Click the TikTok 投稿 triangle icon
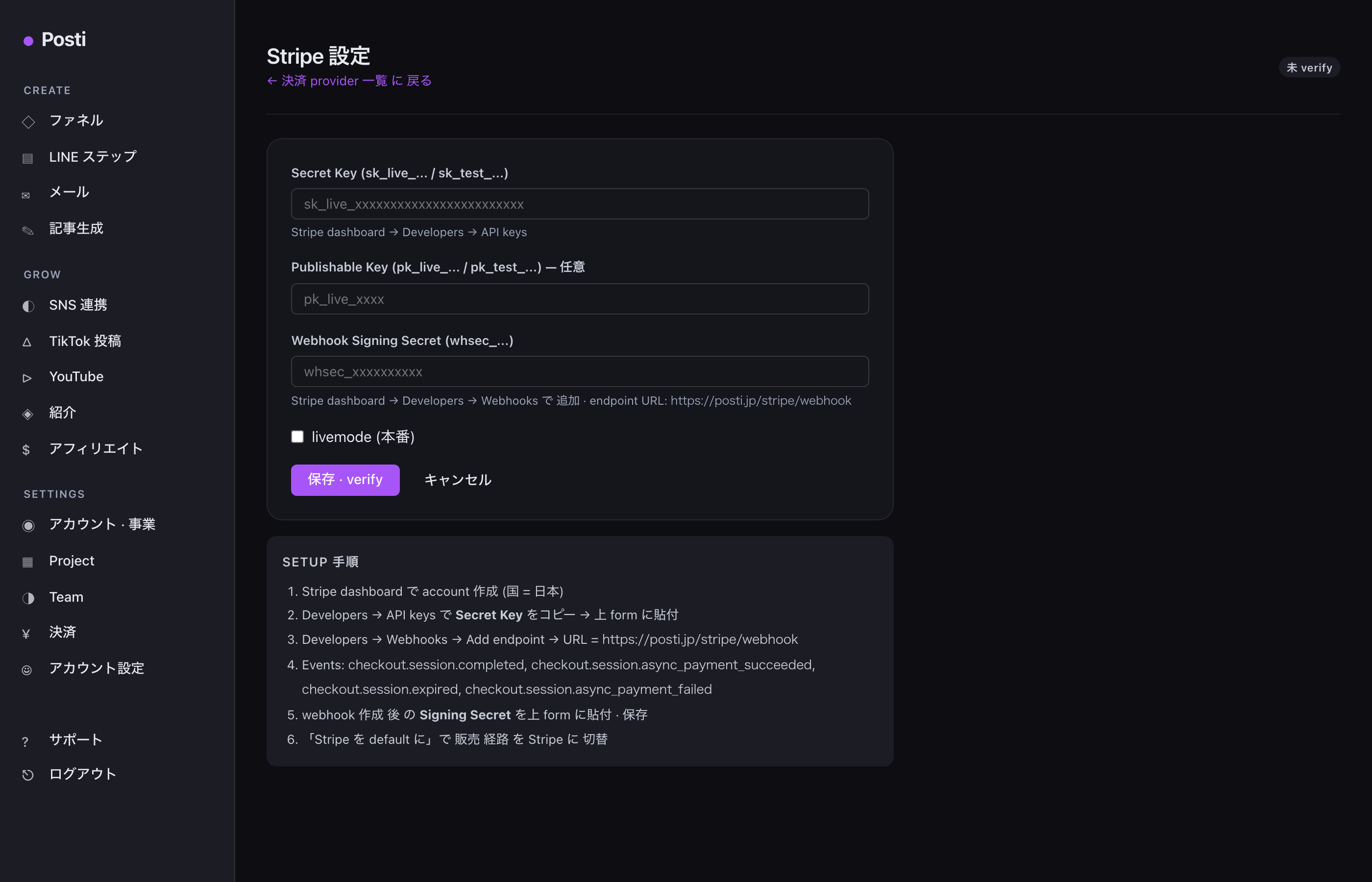 coord(27,342)
